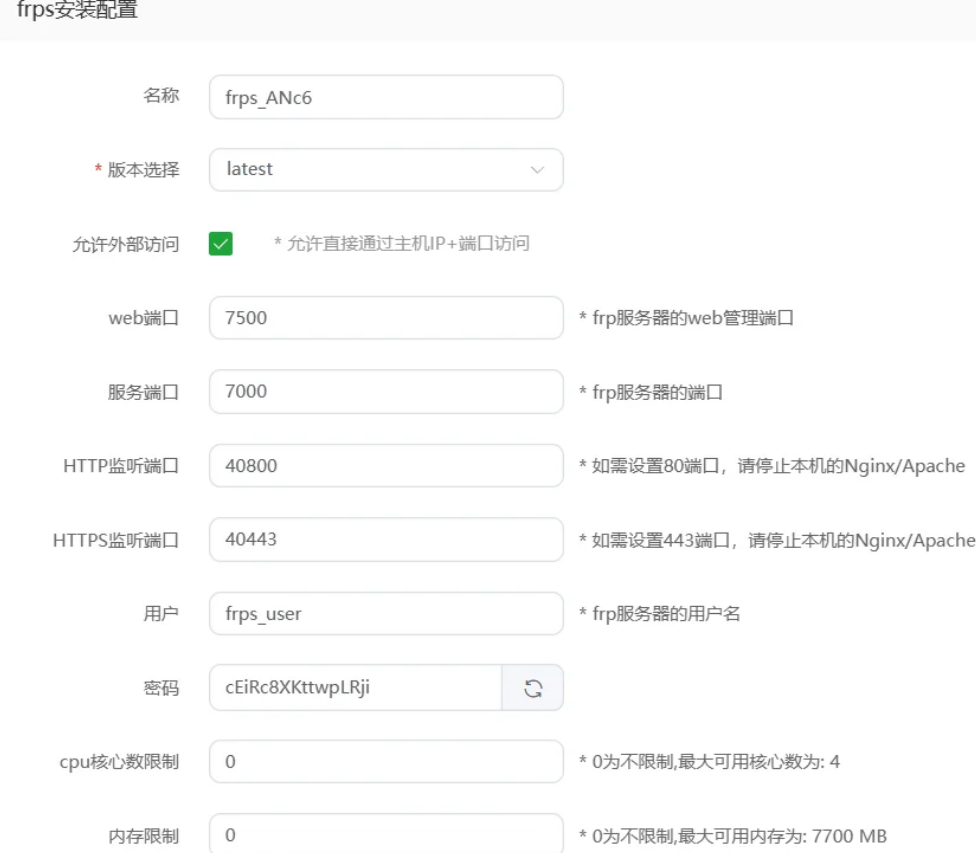Click the 最大可用内存为 7700 MB hint
Screen dimensions: 976x853
[732, 836]
